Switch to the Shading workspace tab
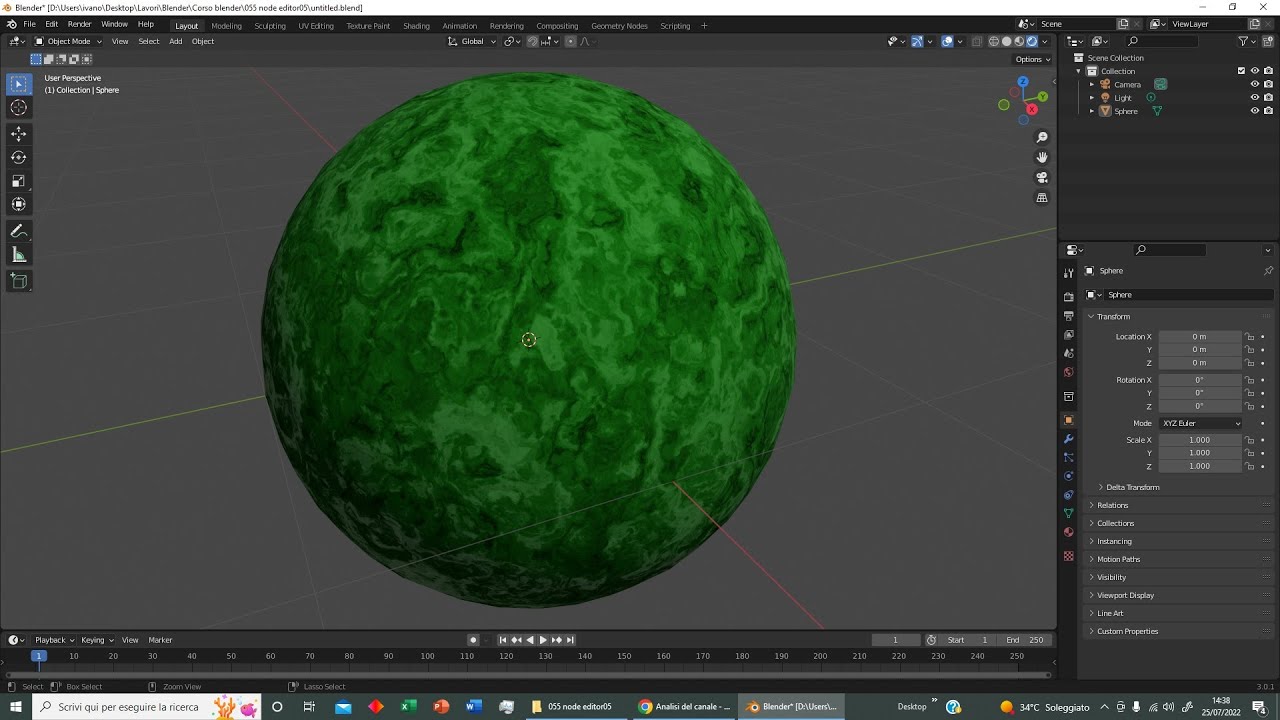The image size is (1280, 720). pos(416,25)
